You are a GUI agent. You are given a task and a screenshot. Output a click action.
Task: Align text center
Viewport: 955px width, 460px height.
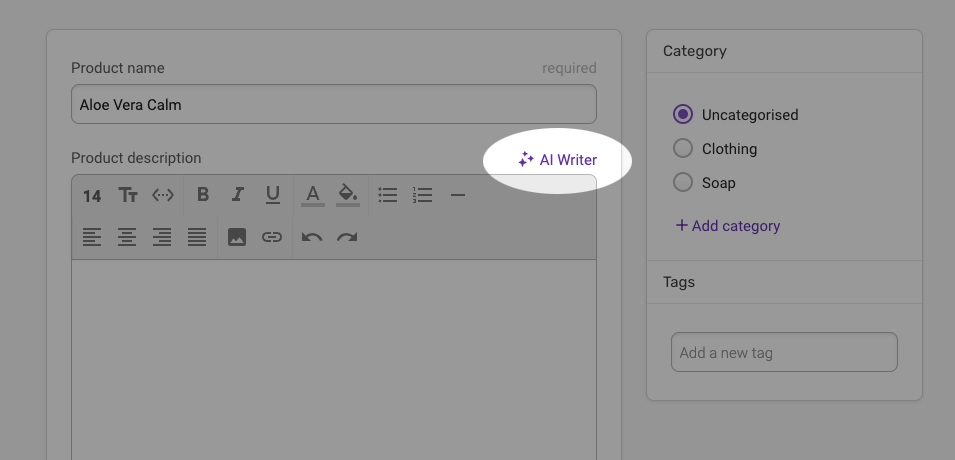127,236
